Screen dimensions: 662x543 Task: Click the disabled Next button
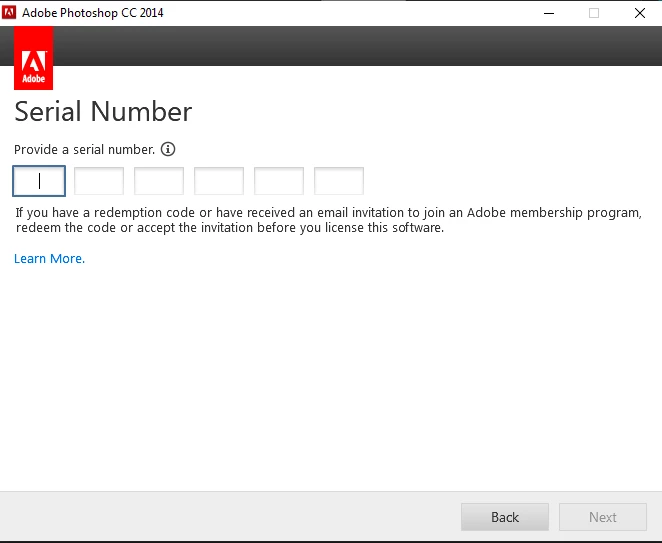pos(603,517)
